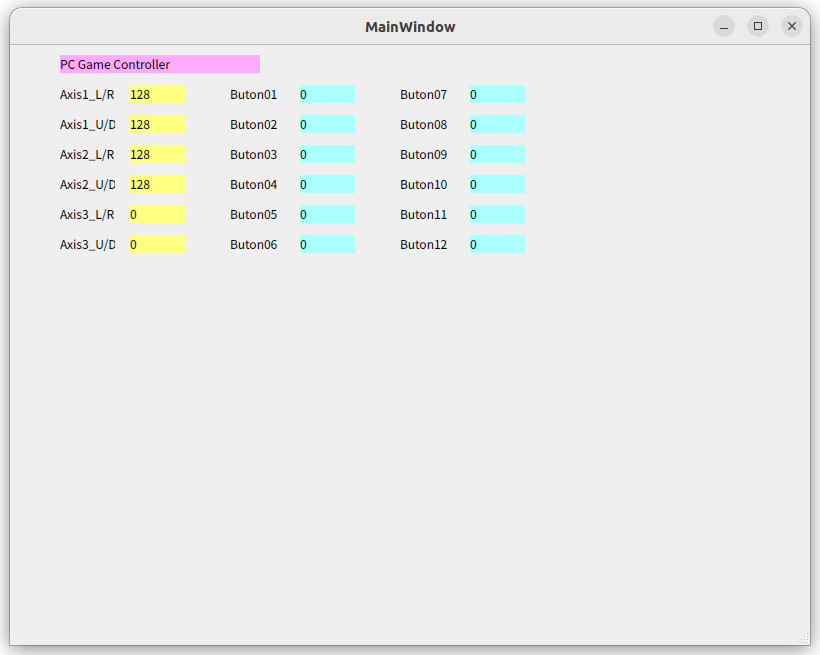820x655 pixels.
Task: Click the Buton09 label text
Action: (x=422, y=154)
